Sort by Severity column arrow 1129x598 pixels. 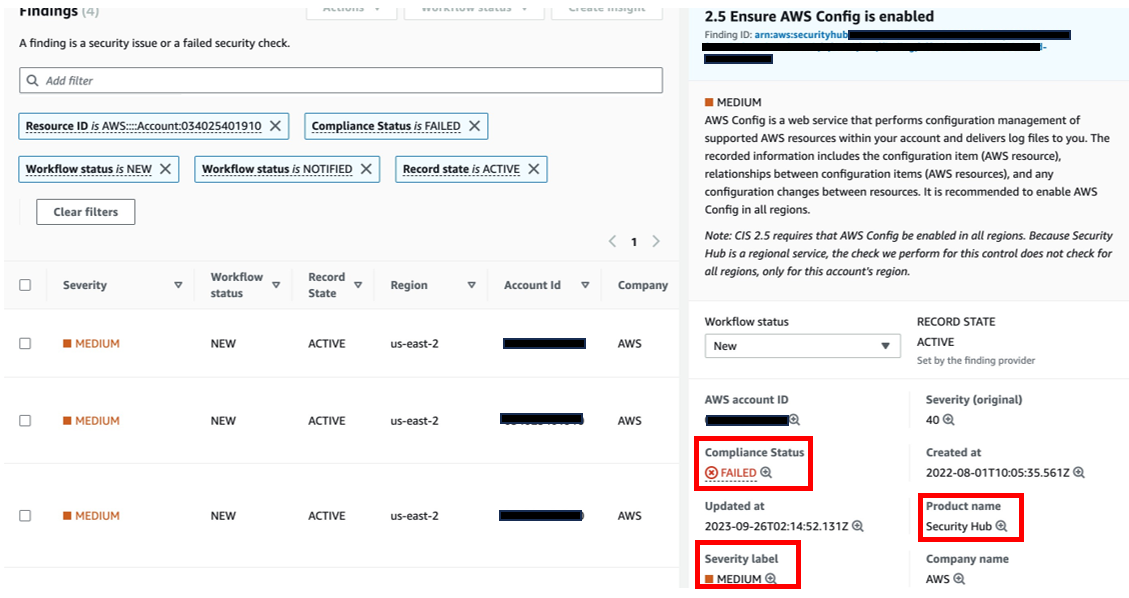coord(179,285)
